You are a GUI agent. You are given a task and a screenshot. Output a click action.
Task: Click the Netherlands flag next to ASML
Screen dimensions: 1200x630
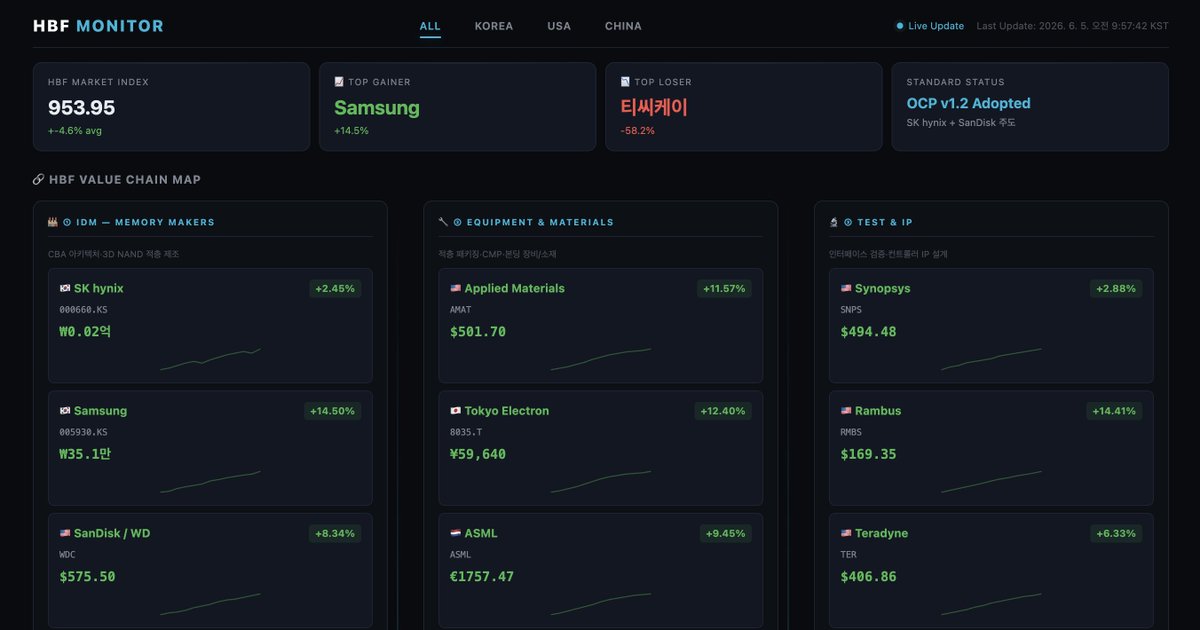click(x=456, y=533)
